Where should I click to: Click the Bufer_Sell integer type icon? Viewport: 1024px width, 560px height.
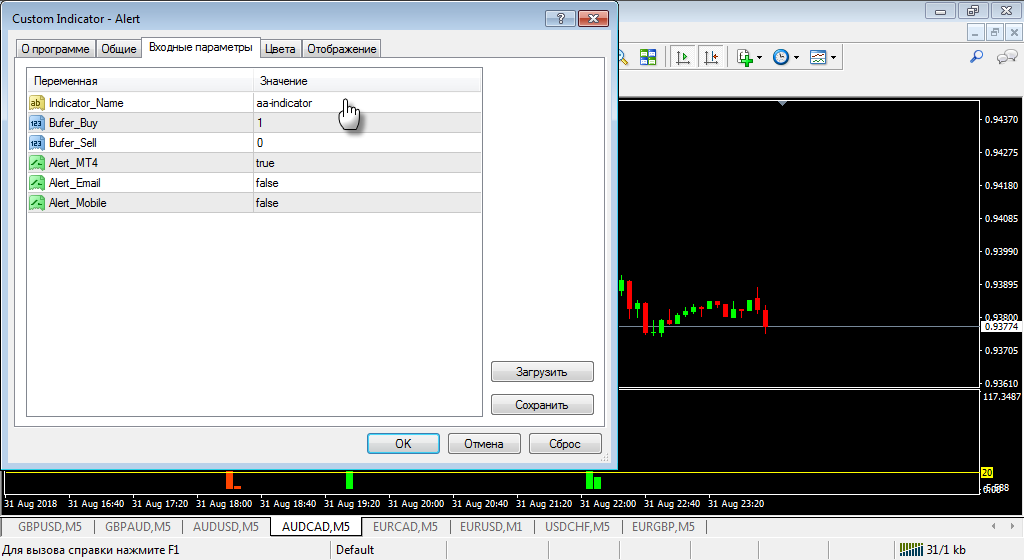[37, 143]
